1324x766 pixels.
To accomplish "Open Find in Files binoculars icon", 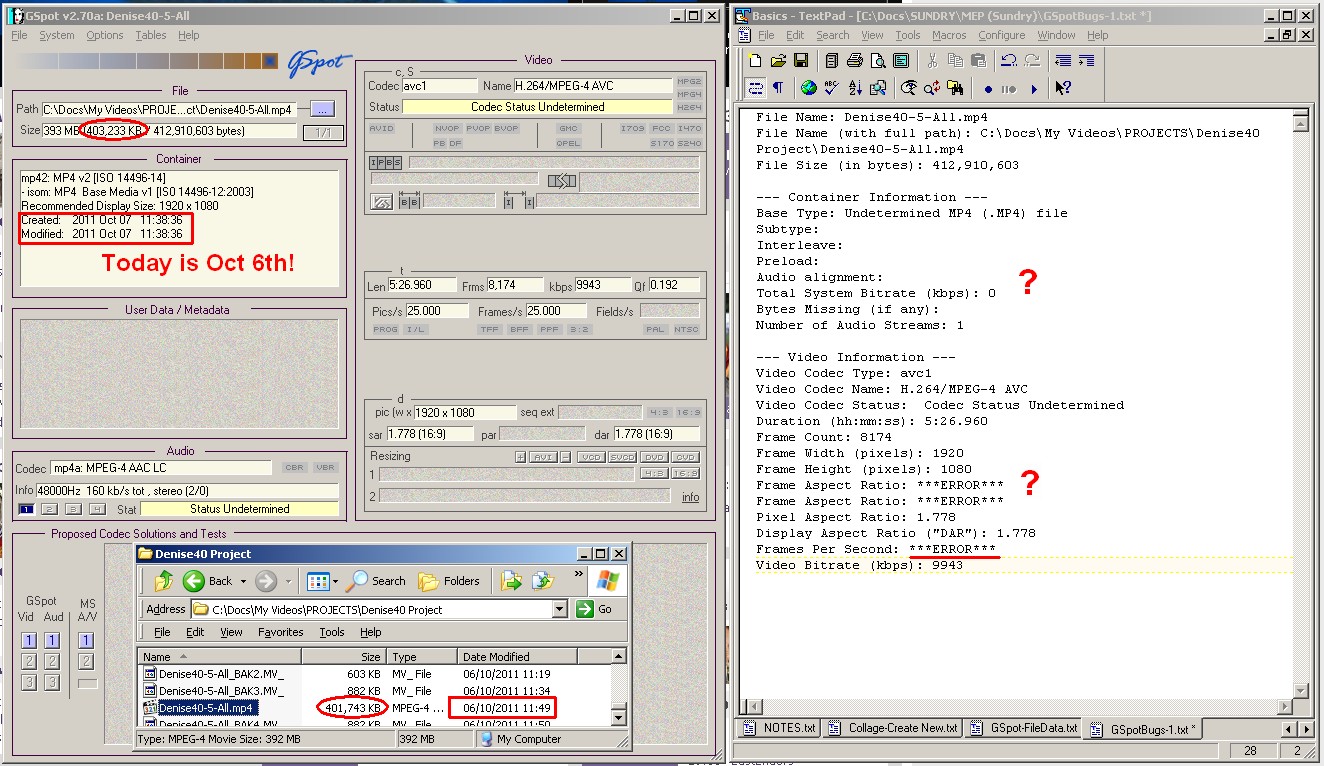I will [x=955, y=88].
